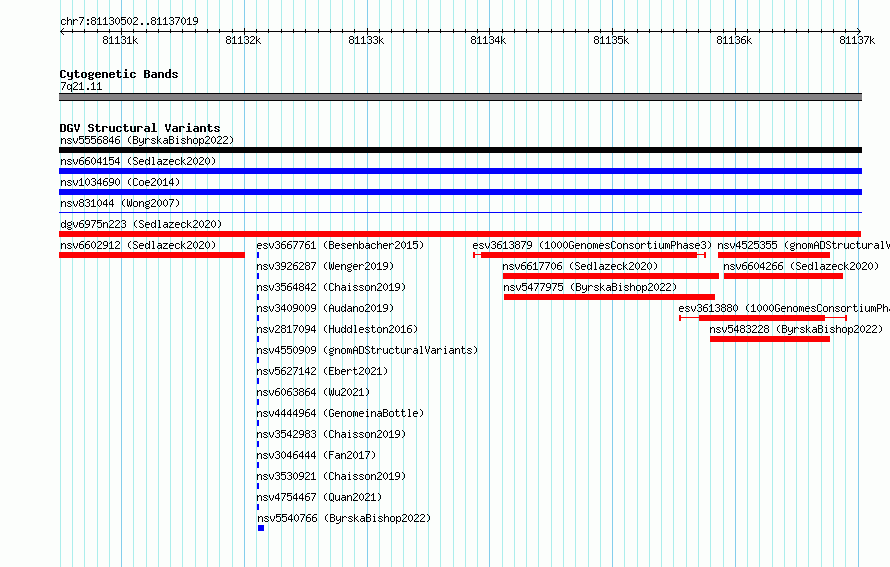Select the black nsv5556846 variant bar
The width and height of the screenshot is (890, 567).
tap(460, 150)
